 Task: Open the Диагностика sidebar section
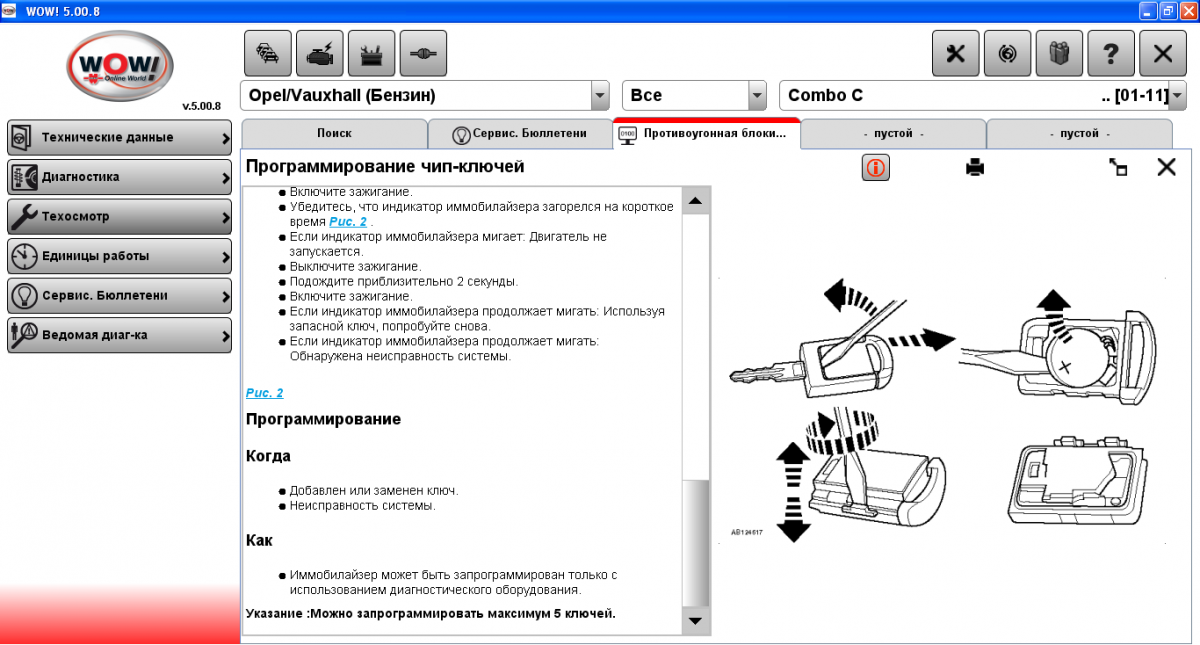119,177
